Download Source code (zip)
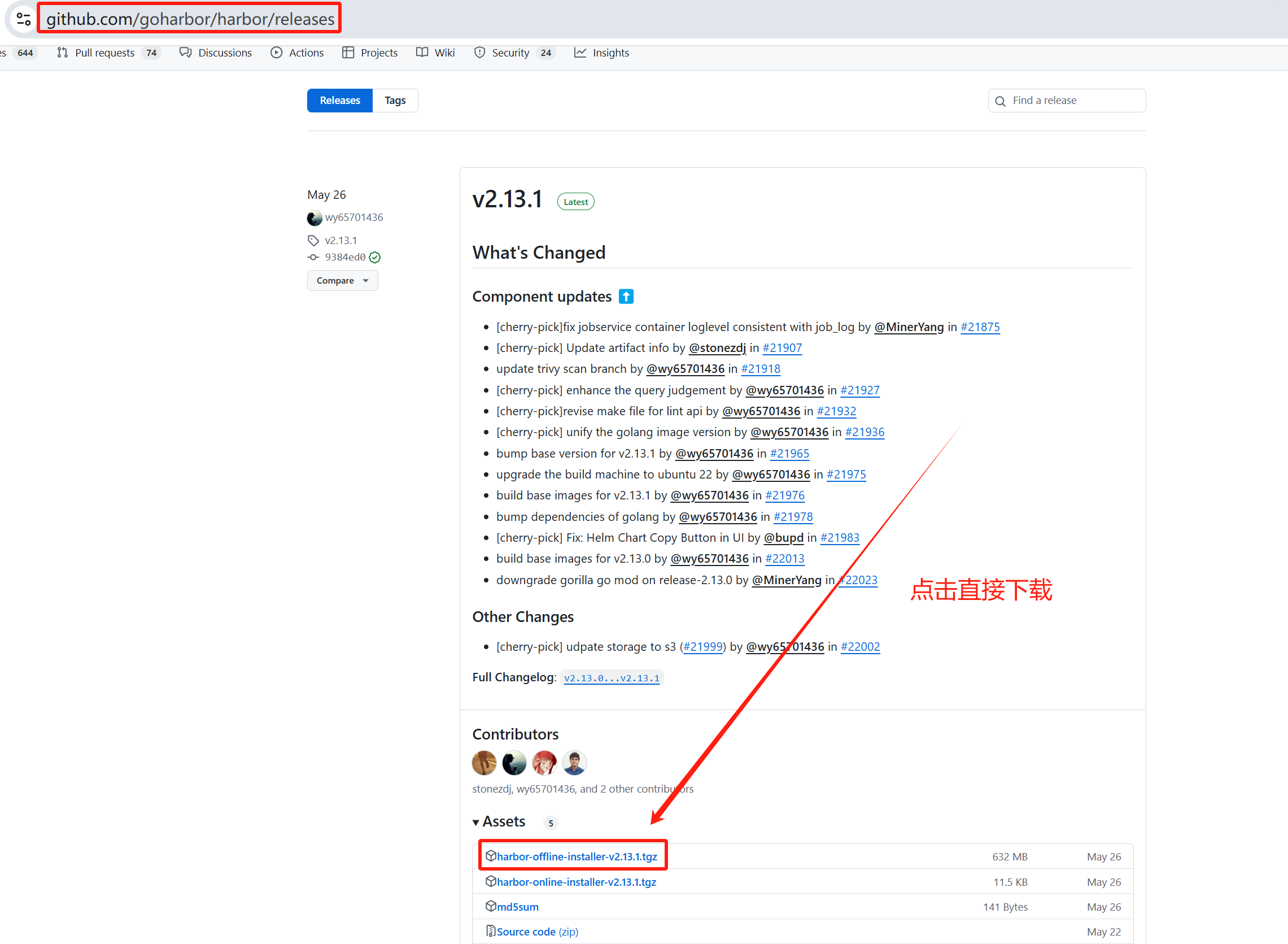 (538, 932)
